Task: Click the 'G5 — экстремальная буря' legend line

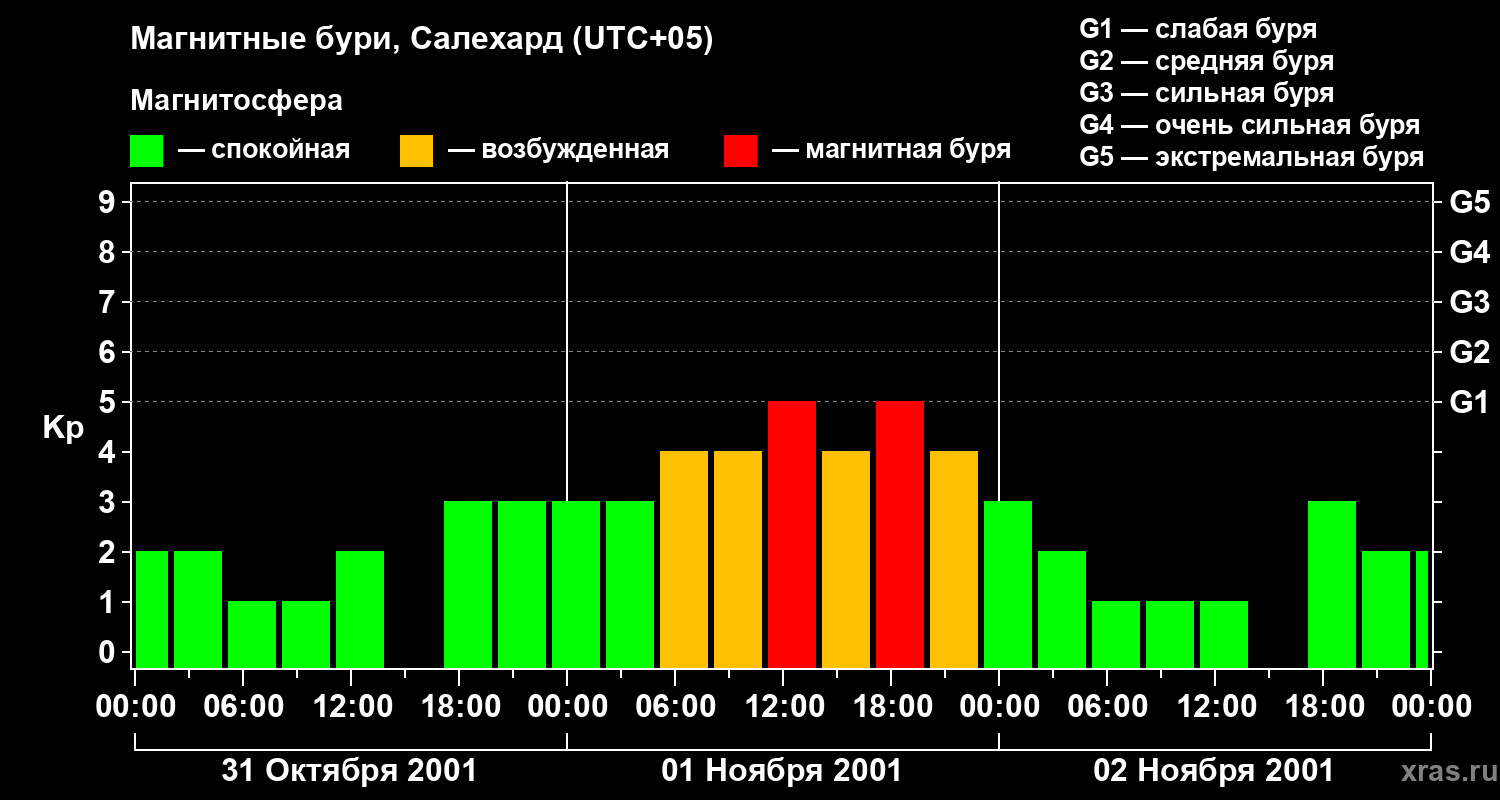Action: point(1252,157)
